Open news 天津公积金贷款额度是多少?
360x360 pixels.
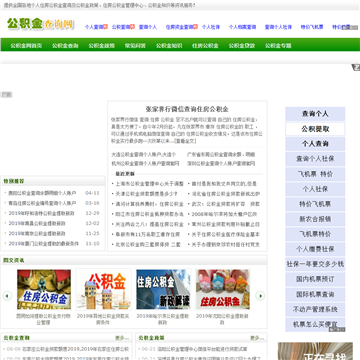point(146,194)
